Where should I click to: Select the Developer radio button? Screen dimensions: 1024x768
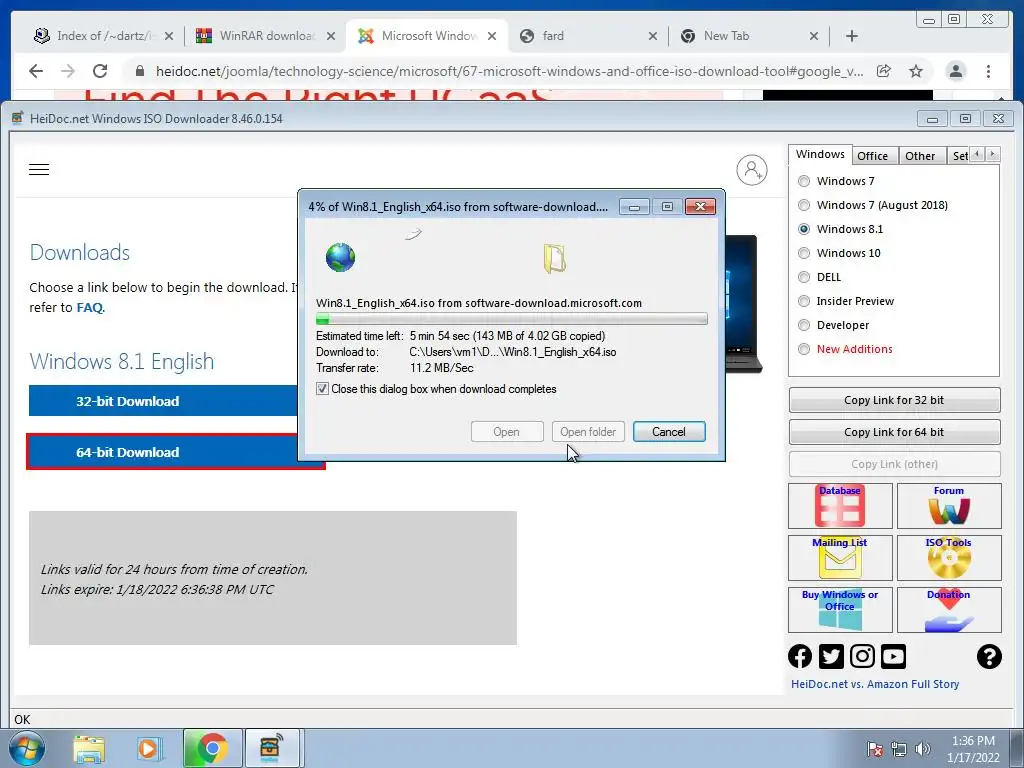tap(804, 325)
